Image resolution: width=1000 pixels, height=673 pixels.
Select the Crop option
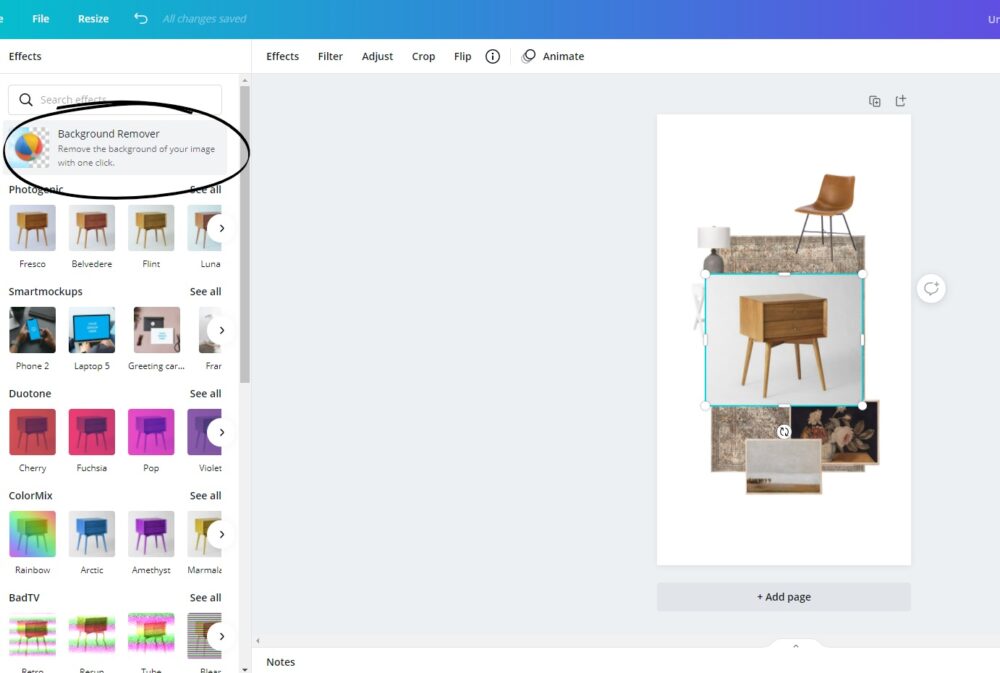[423, 56]
